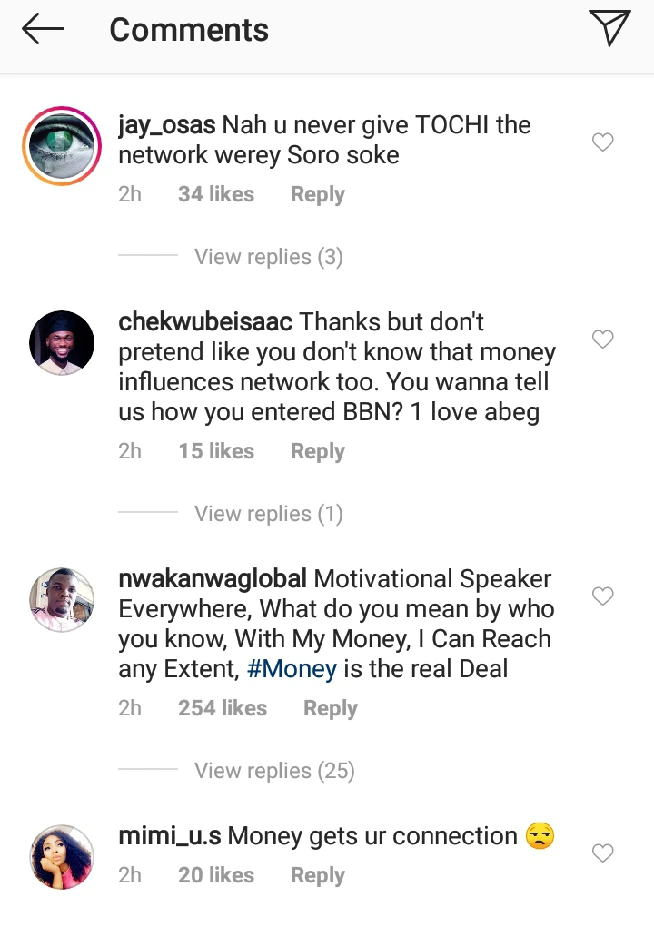Open jay_osas's eye profile picture
This screenshot has height=927, width=654.
coord(62,147)
